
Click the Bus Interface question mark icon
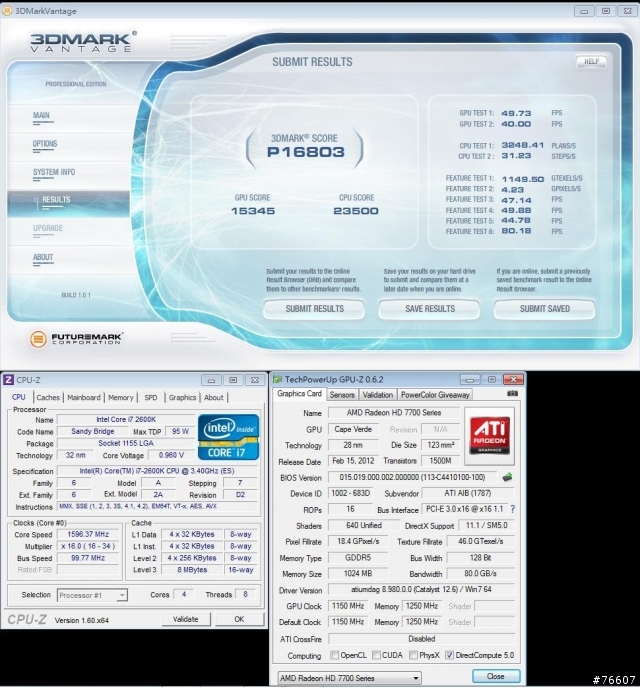click(x=512, y=509)
